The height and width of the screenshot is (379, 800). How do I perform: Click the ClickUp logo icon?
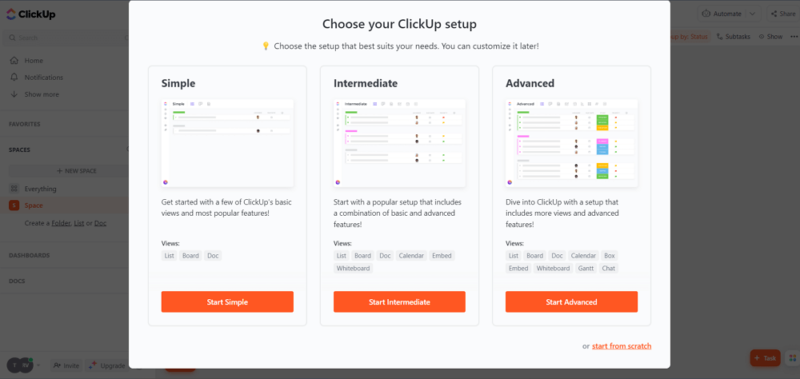11,14
